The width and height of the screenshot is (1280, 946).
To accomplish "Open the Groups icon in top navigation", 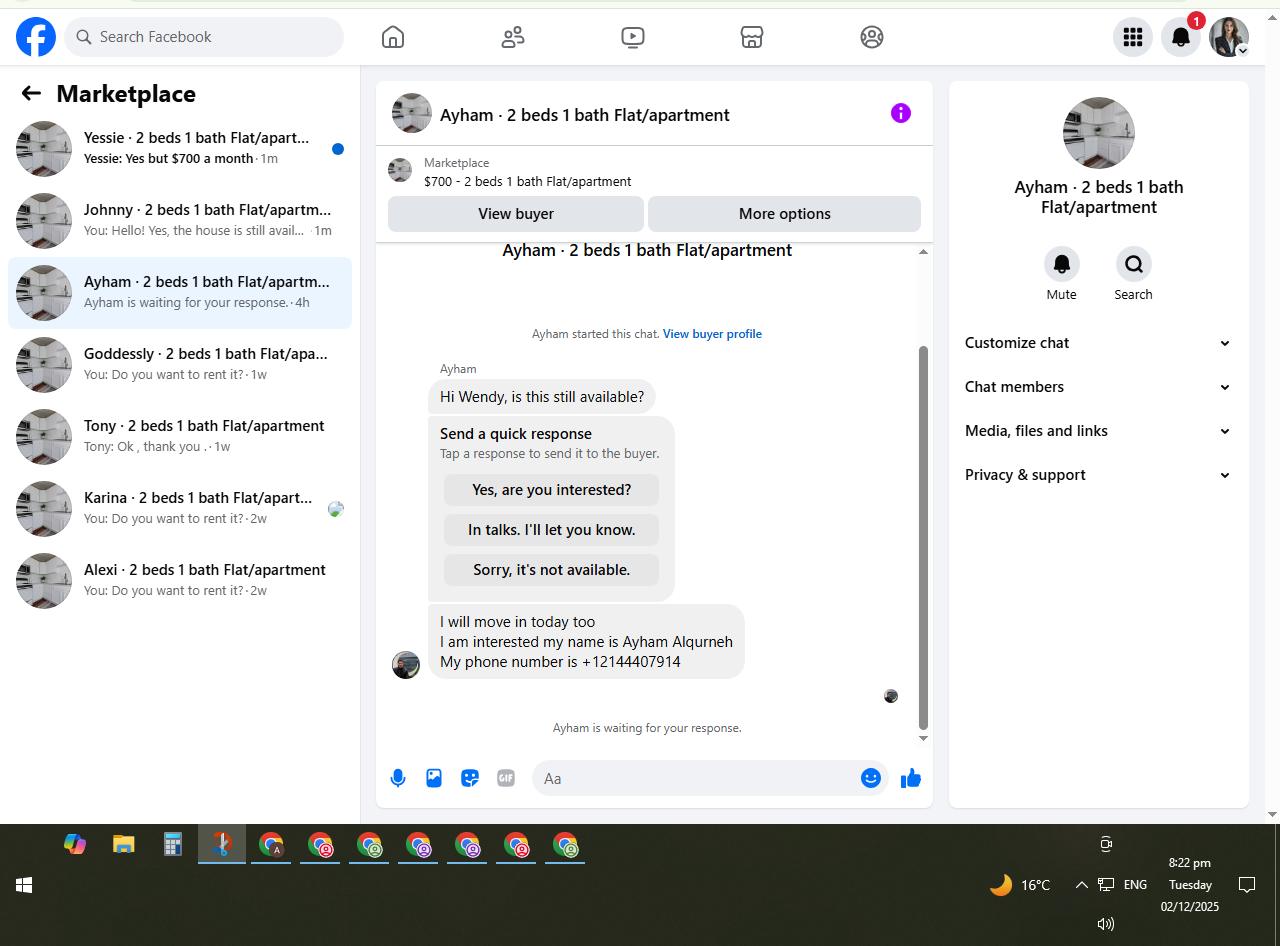I will coord(872,37).
